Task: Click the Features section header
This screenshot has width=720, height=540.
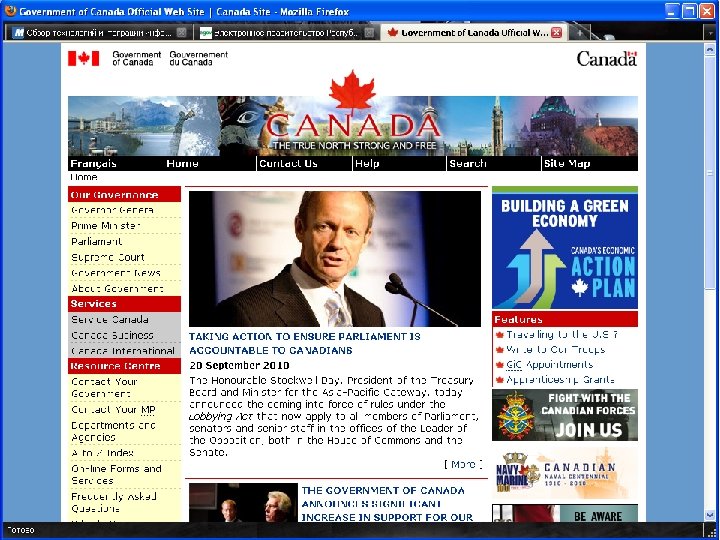Action: pos(565,319)
